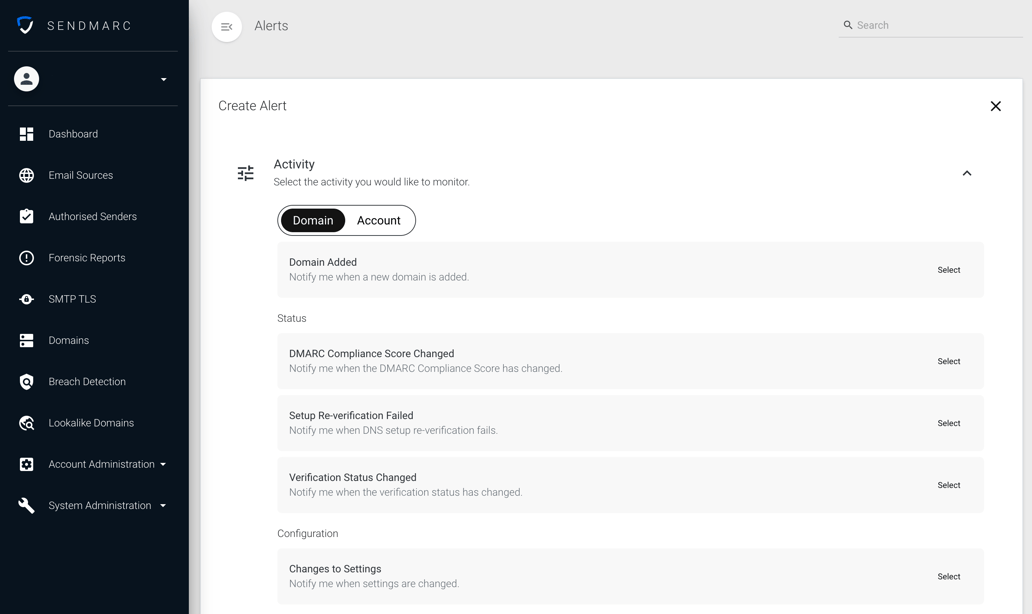Collapse the sidebar with the menu toggle icon
This screenshot has width=1032, height=614.
click(x=226, y=27)
